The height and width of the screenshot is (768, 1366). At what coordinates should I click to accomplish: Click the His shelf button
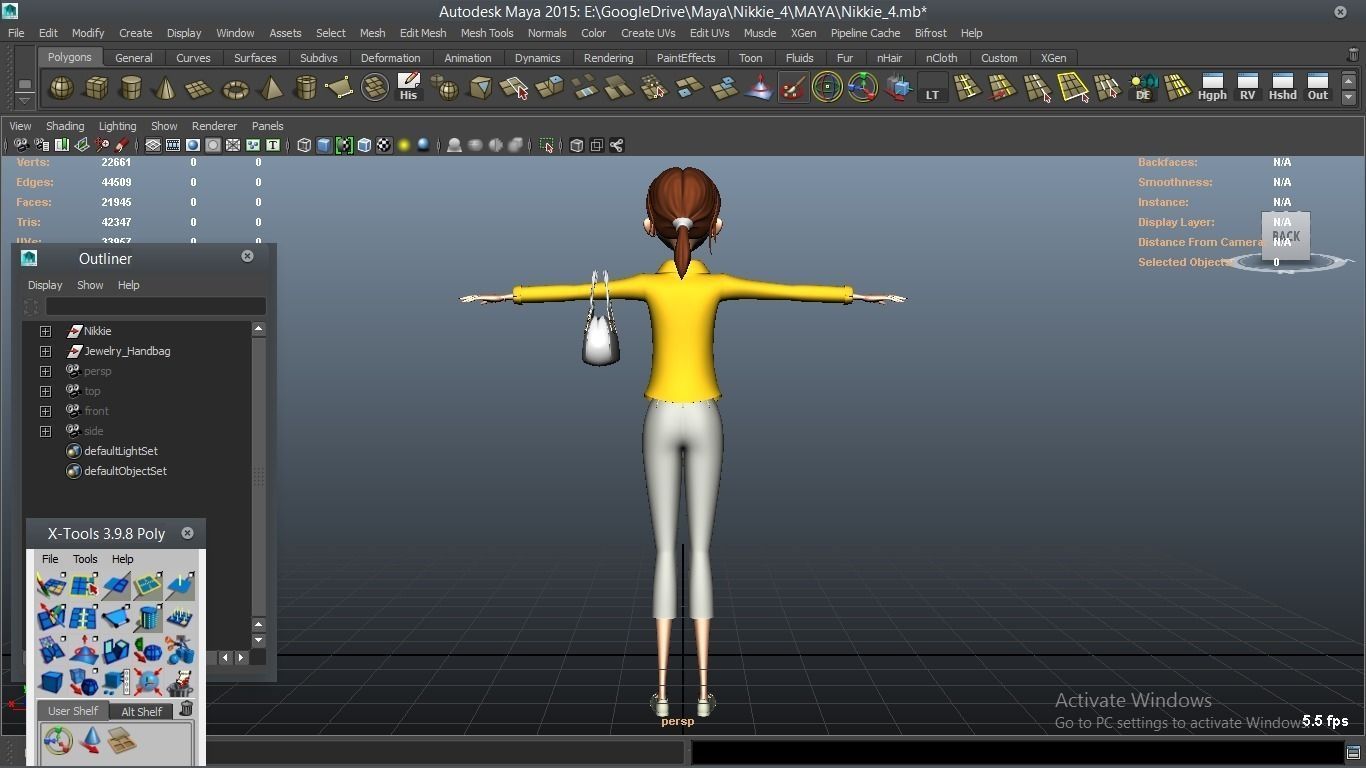[x=408, y=88]
